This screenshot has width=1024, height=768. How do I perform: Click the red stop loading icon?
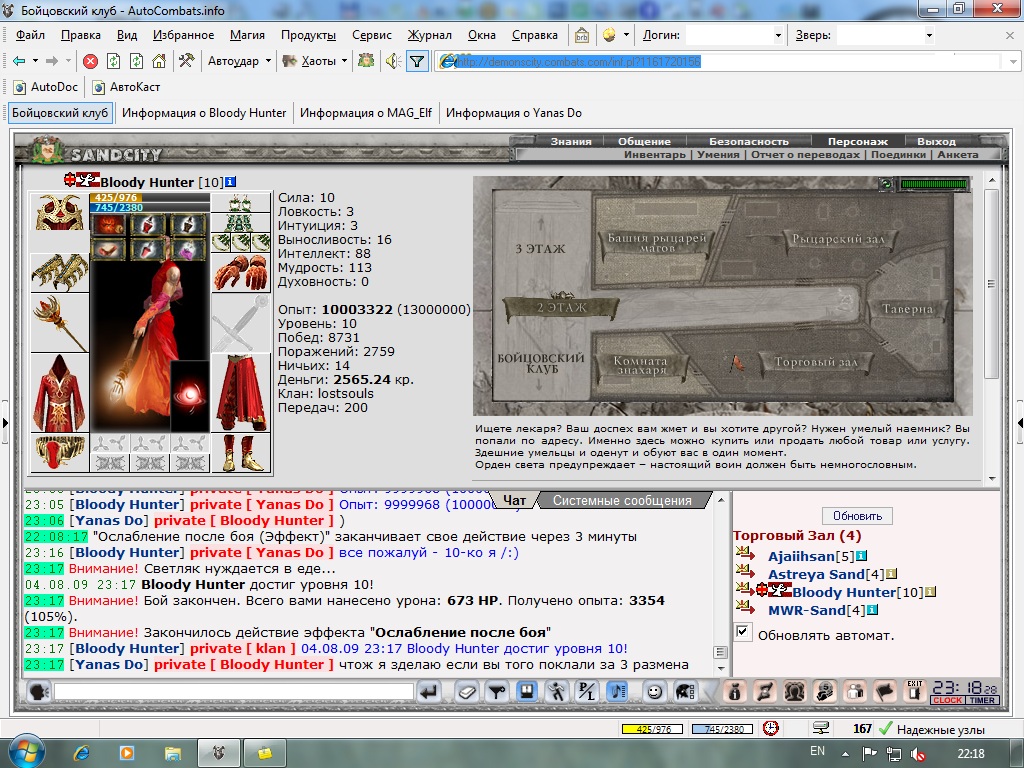90,61
